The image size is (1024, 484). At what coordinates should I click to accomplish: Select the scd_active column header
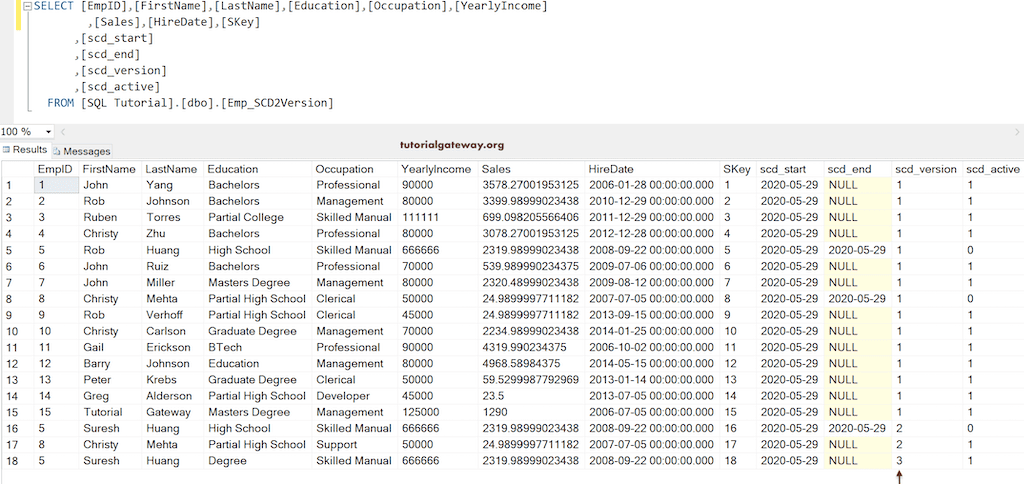(x=993, y=169)
